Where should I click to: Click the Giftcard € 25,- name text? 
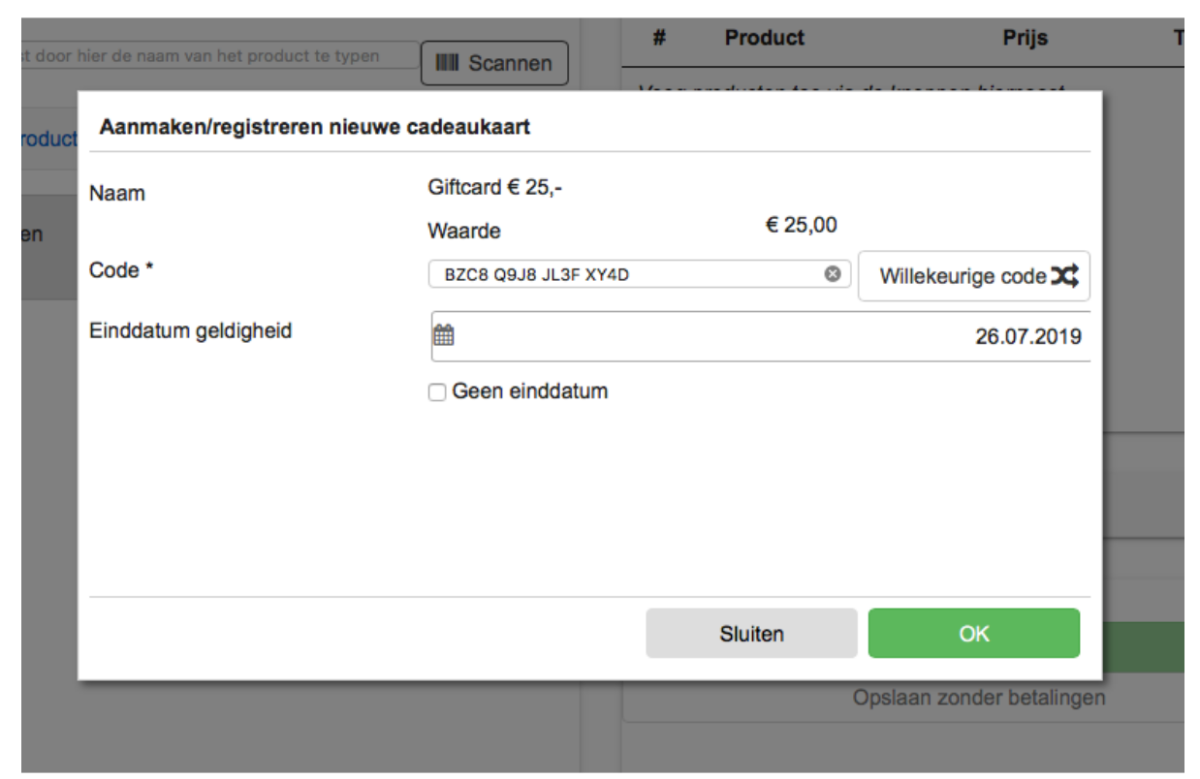click(494, 188)
